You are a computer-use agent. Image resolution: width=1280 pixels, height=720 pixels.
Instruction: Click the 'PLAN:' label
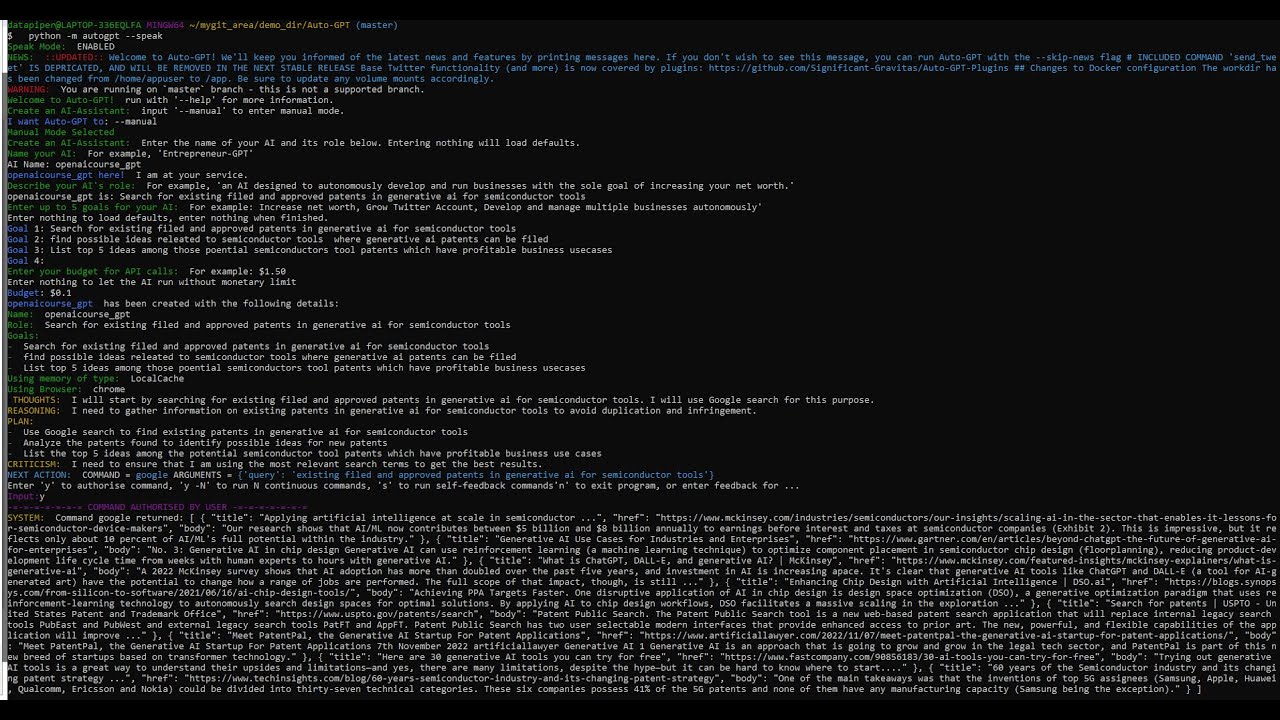click(20, 422)
